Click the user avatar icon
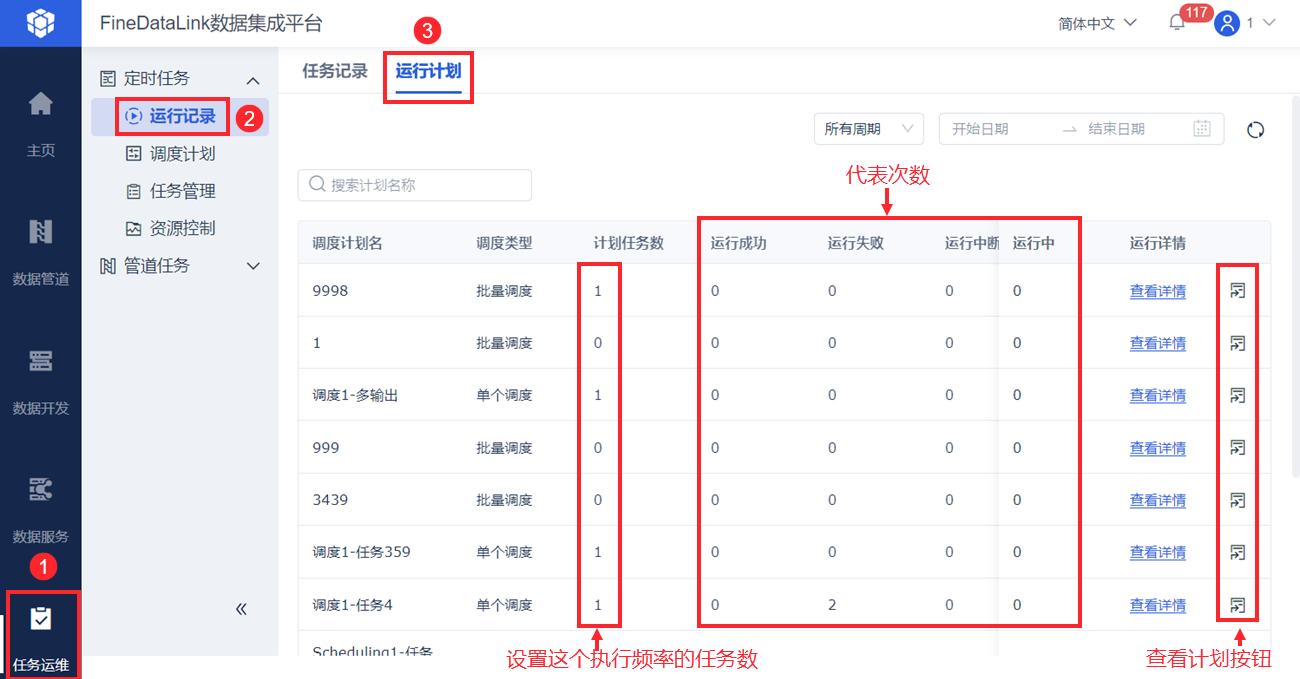 pos(1227,23)
